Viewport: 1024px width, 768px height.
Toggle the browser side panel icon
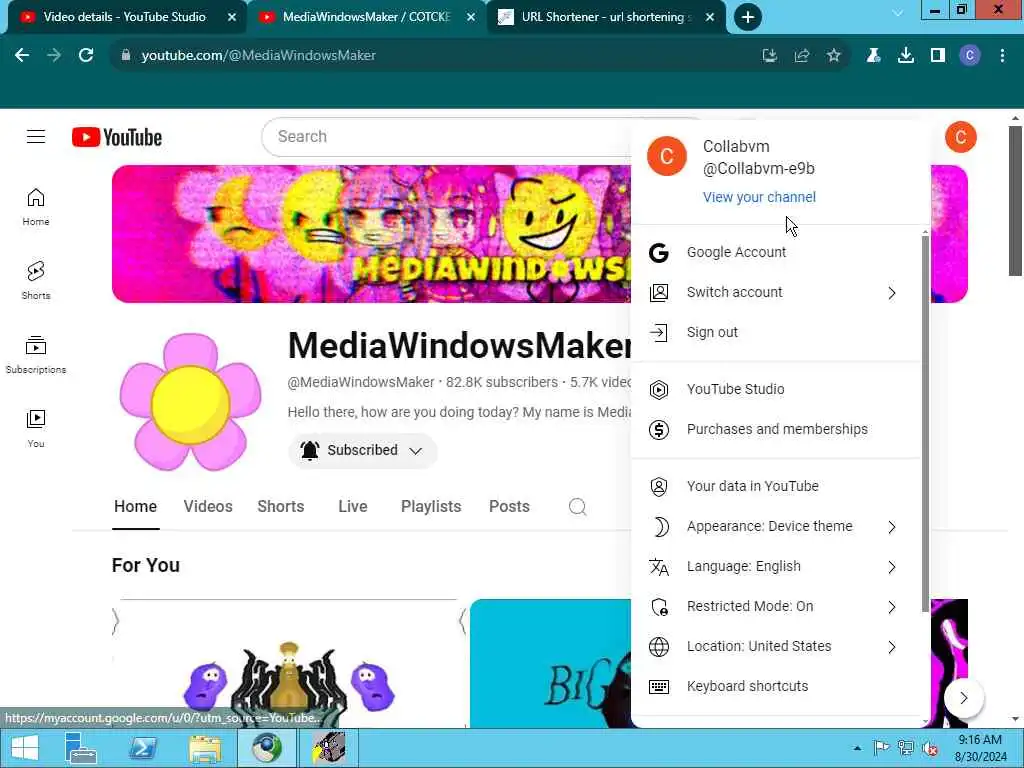[938, 56]
